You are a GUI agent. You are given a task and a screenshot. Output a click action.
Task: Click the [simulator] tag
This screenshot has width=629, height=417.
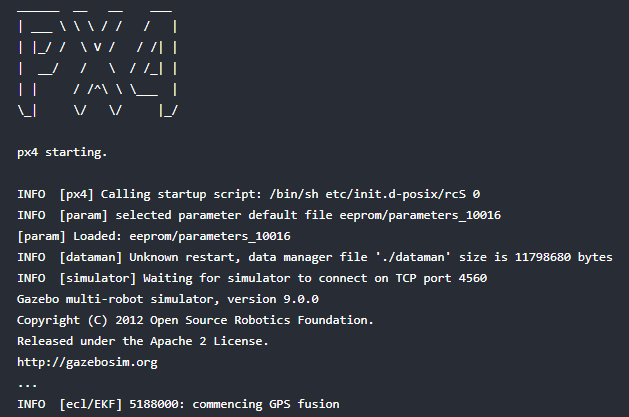point(97,278)
